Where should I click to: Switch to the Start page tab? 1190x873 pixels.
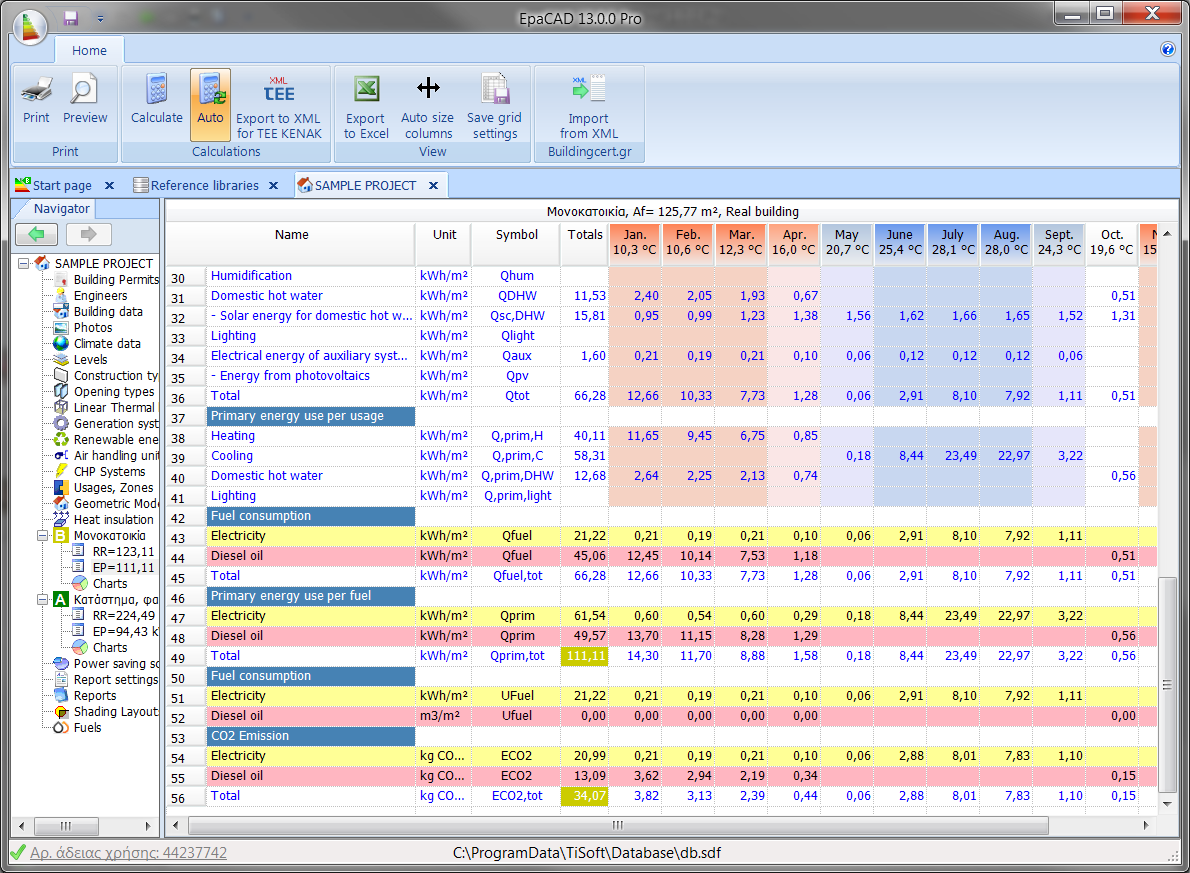click(x=61, y=186)
